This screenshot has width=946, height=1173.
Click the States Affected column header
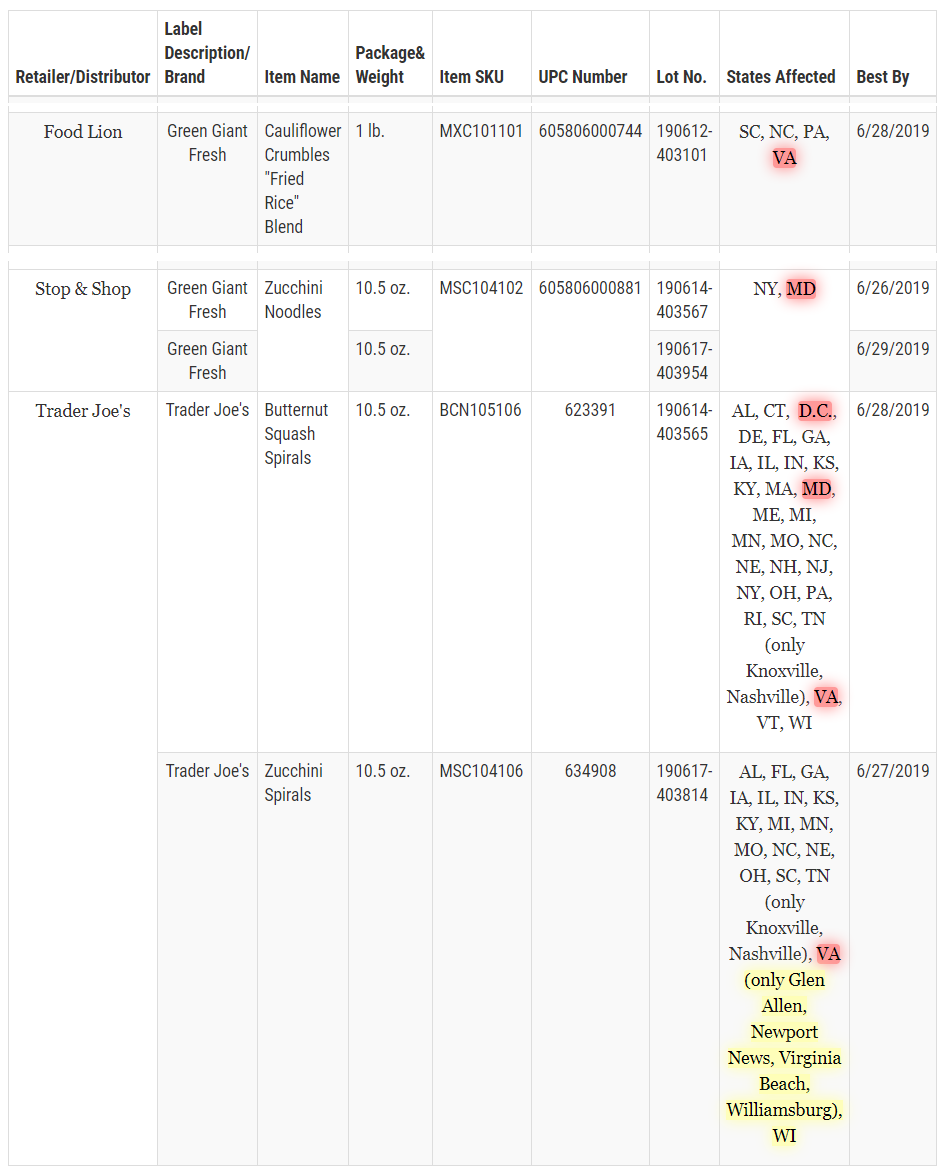tap(780, 77)
